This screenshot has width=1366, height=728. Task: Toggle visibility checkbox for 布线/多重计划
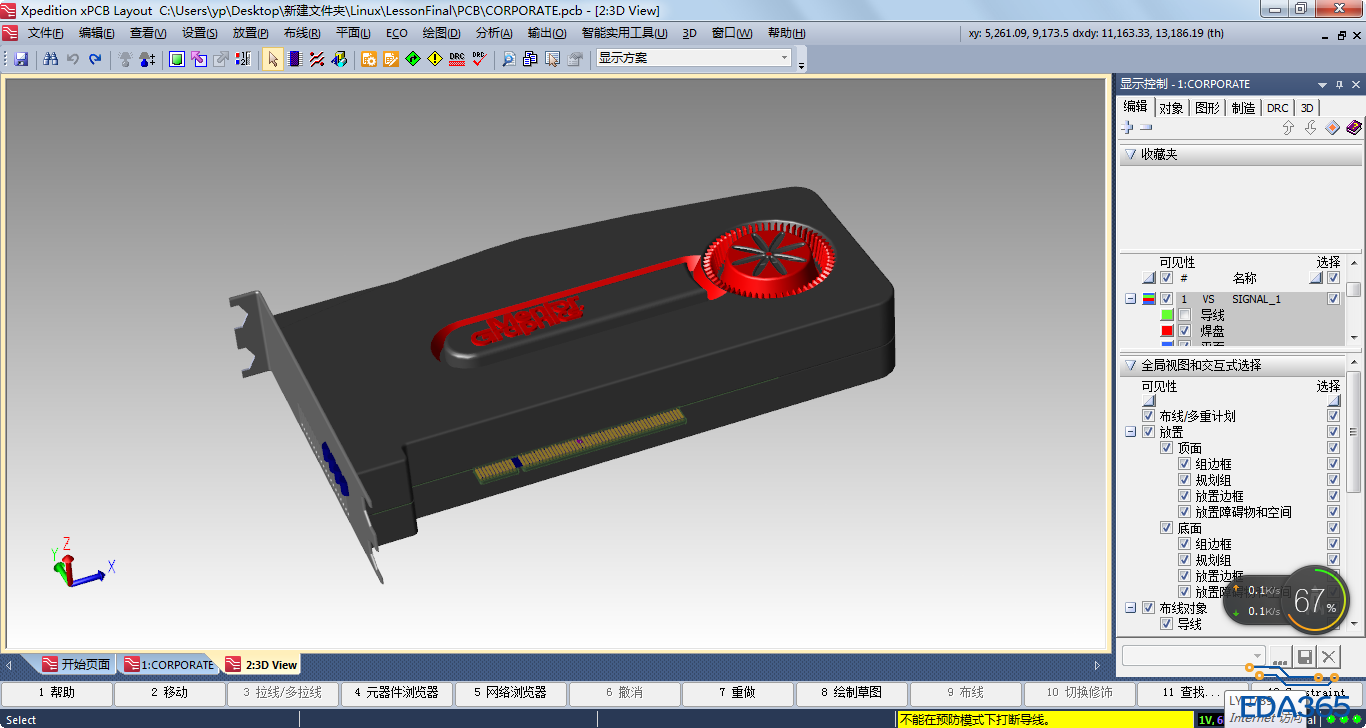[1148, 416]
